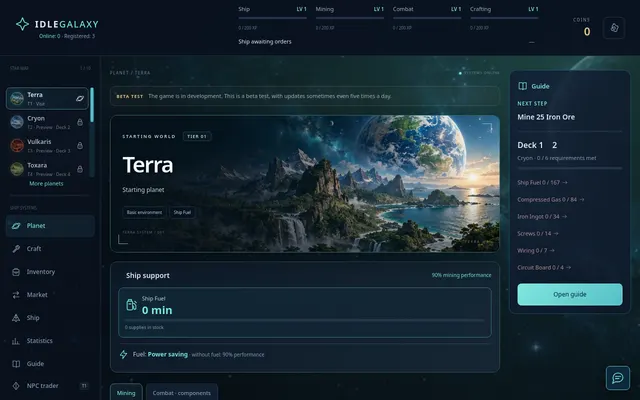
Task: Go to the Market page
Action: [50, 295]
